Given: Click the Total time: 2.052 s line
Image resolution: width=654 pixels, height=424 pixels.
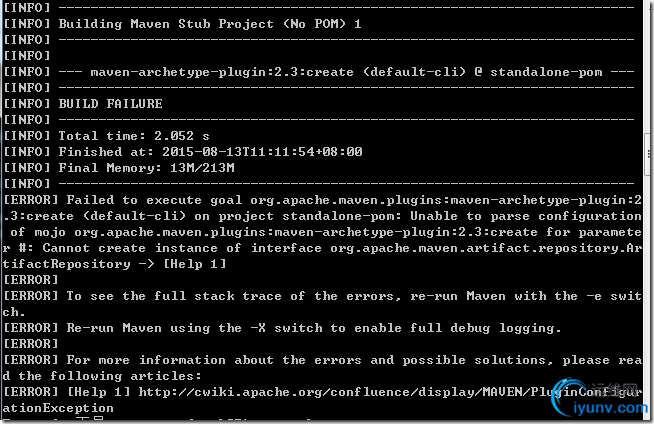Looking at the screenshot, I should (133, 136).
